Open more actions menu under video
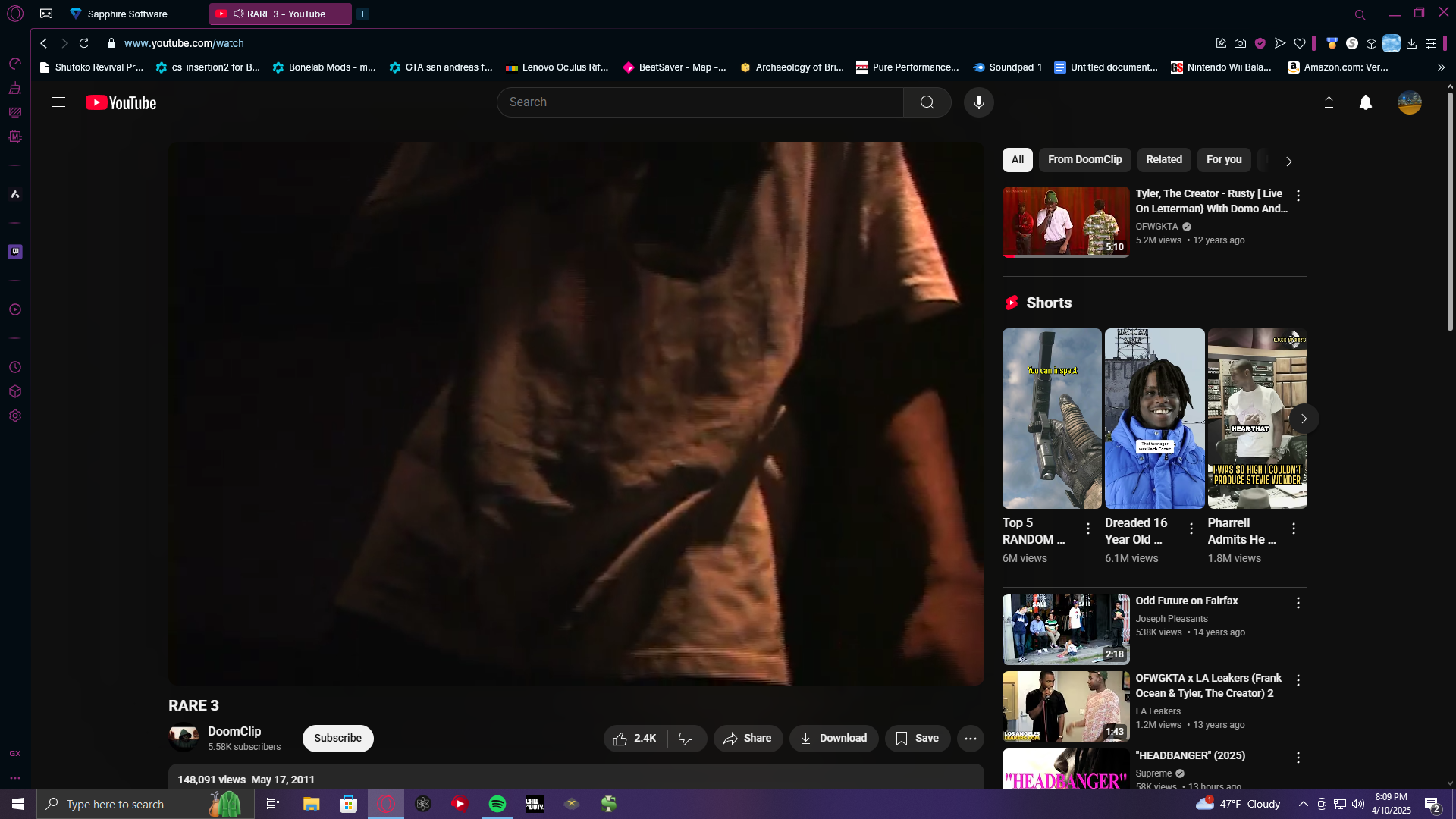1456x819 pixels. pos(970,739)
